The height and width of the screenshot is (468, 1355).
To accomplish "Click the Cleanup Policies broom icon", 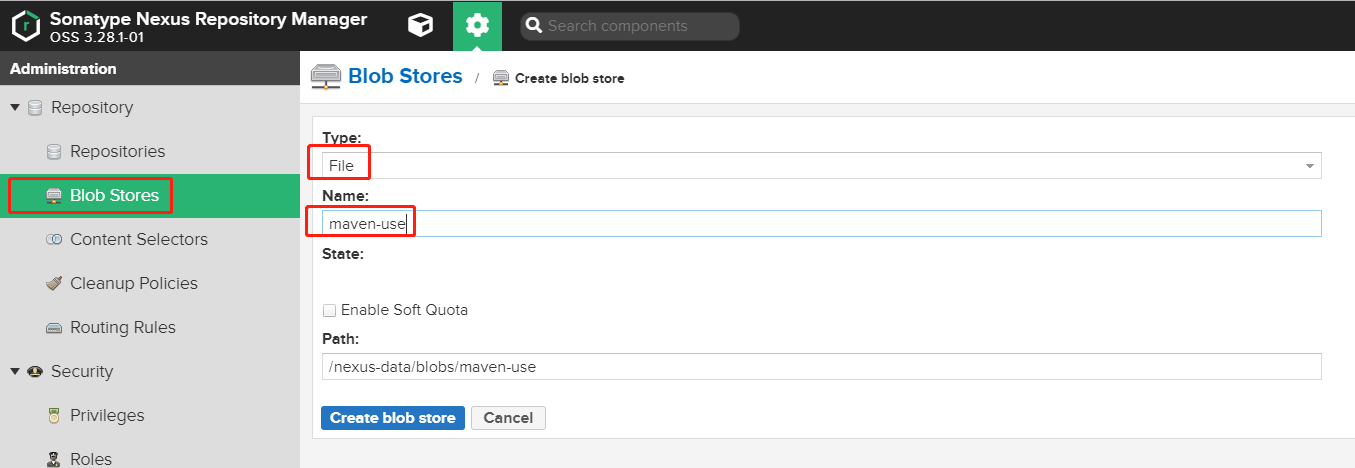I will click(x=54, y=284).
